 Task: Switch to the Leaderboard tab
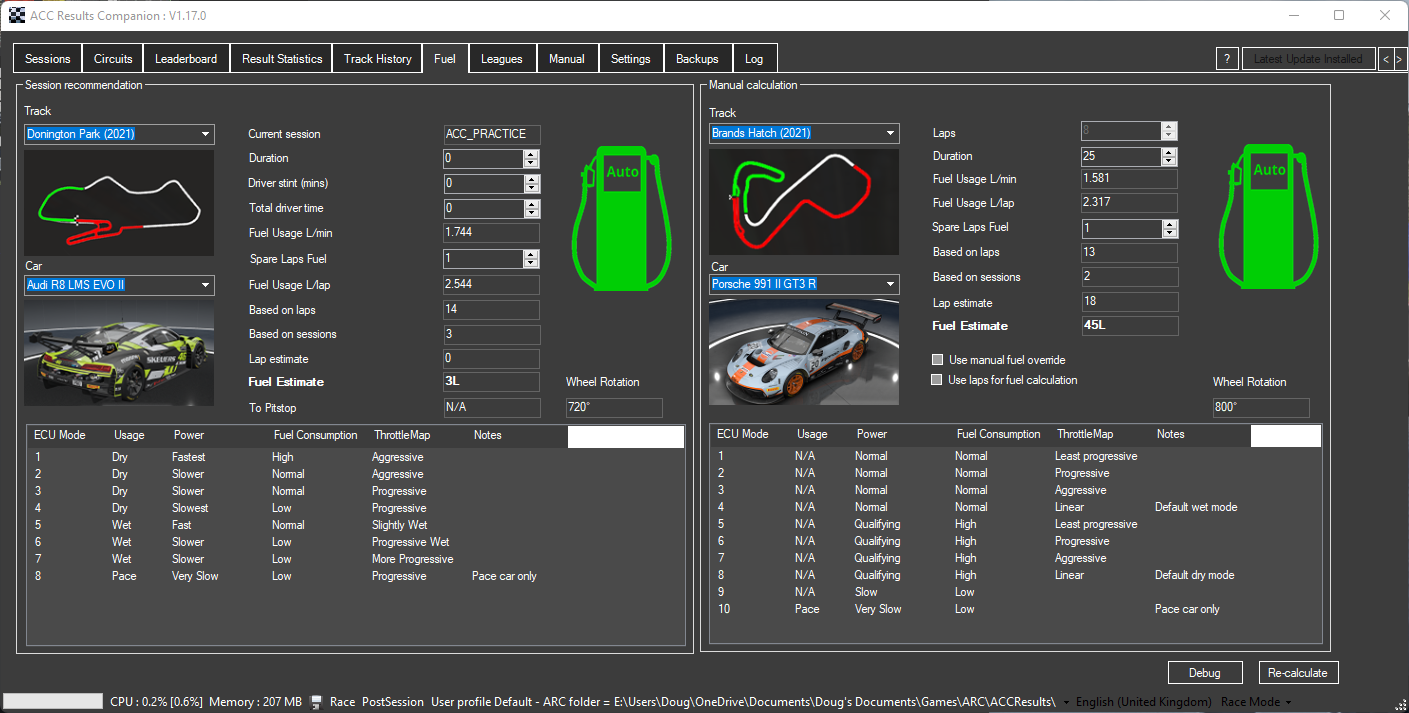pos(186,59)
